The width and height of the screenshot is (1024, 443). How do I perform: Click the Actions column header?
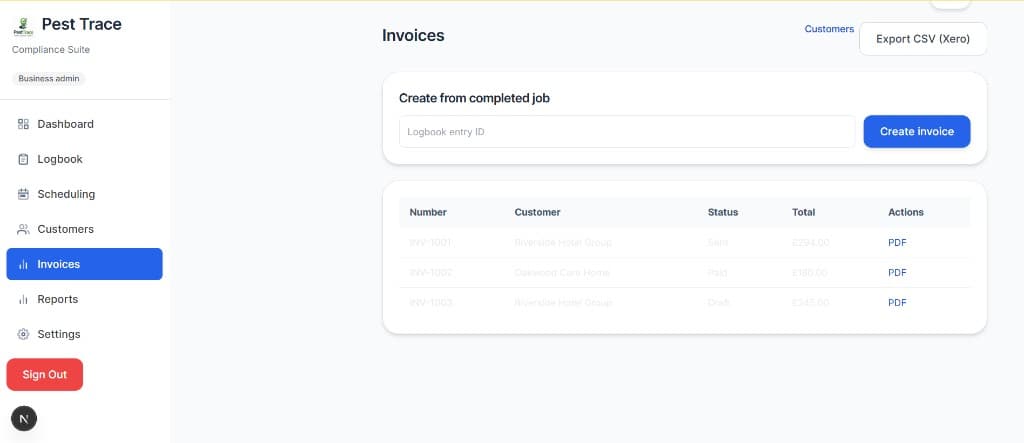[x=906, y=212]
